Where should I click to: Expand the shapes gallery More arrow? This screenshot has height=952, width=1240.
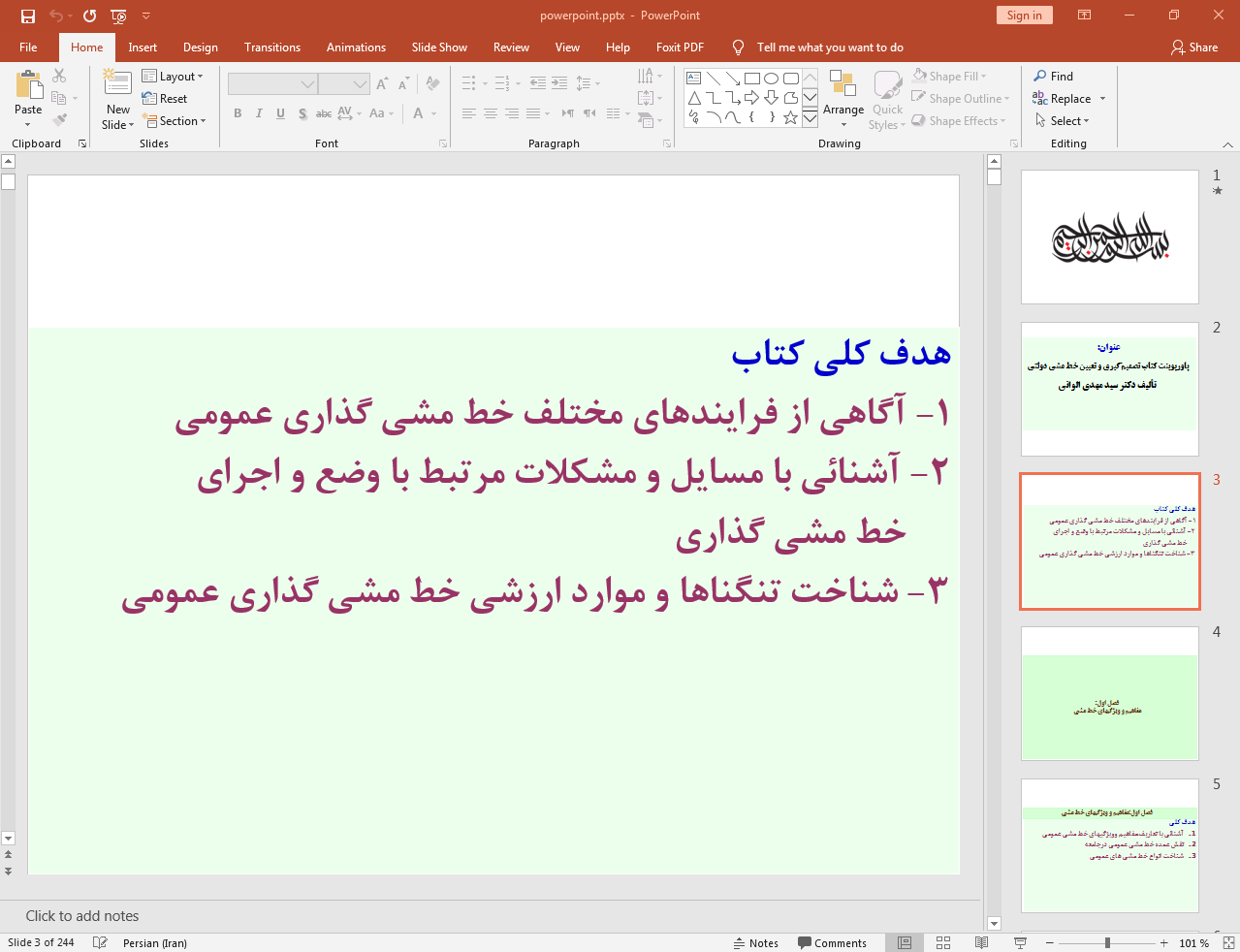pos(810,118)
